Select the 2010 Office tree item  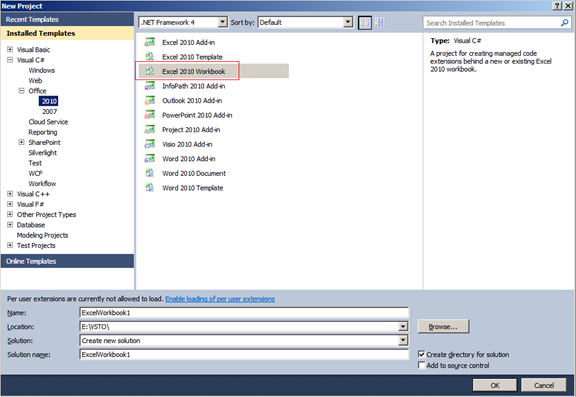tap(49, 101)
